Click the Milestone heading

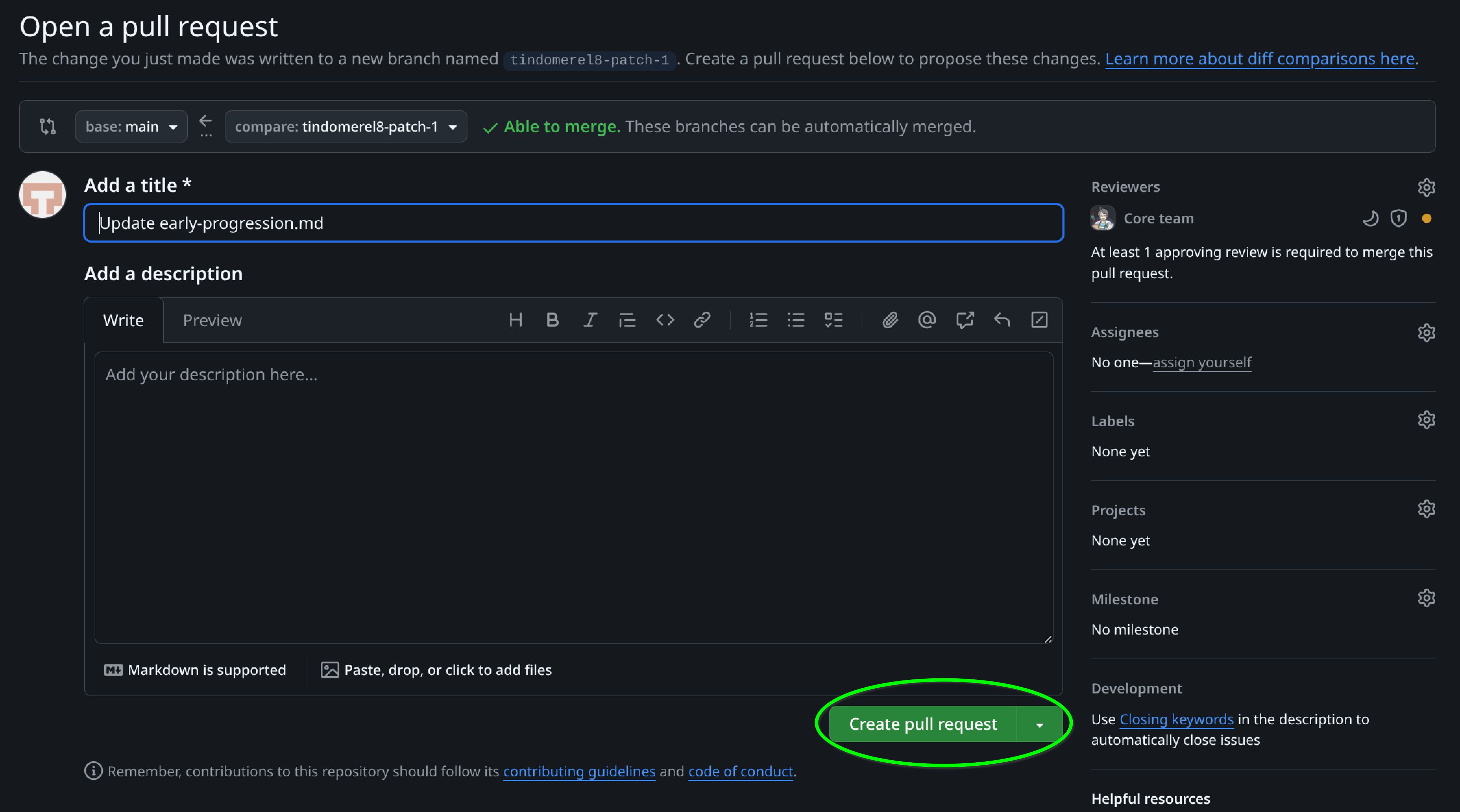pos(1124,599)
